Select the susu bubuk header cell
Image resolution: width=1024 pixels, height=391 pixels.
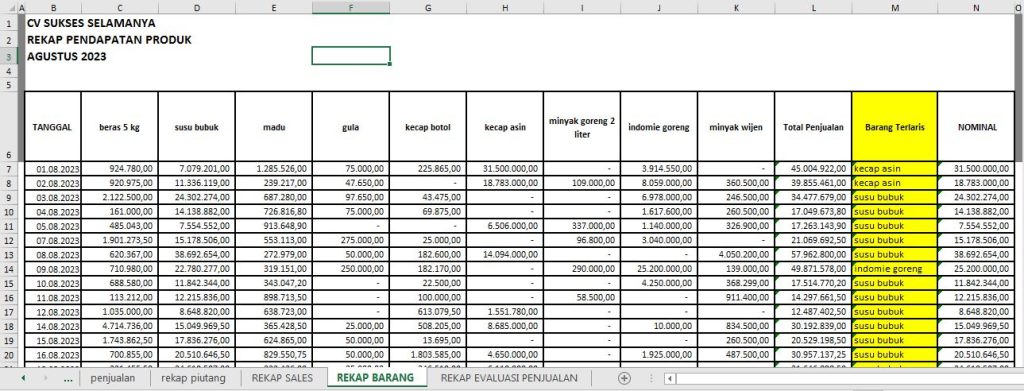click(197, 127)
